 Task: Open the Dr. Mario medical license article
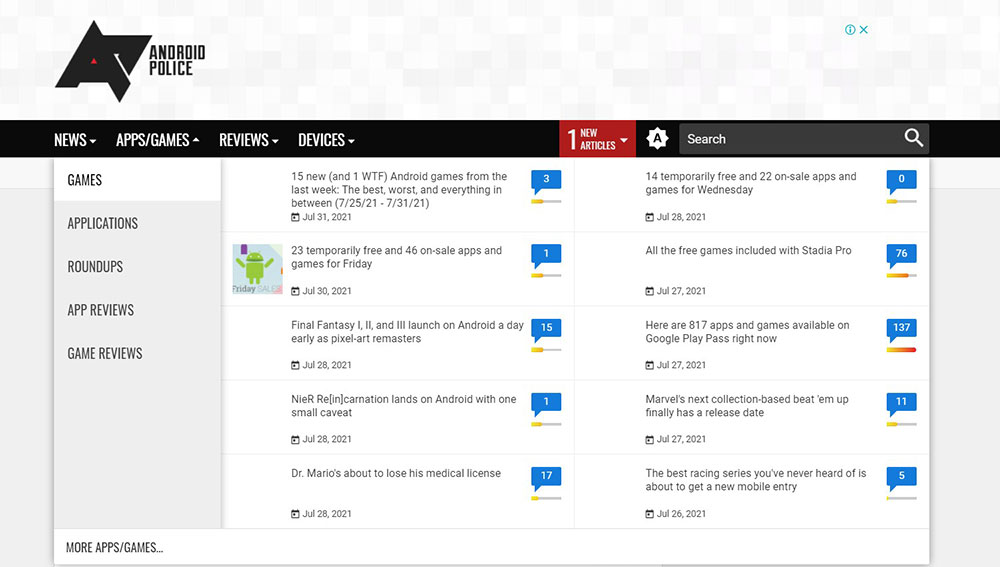click(x=395, y=473)
